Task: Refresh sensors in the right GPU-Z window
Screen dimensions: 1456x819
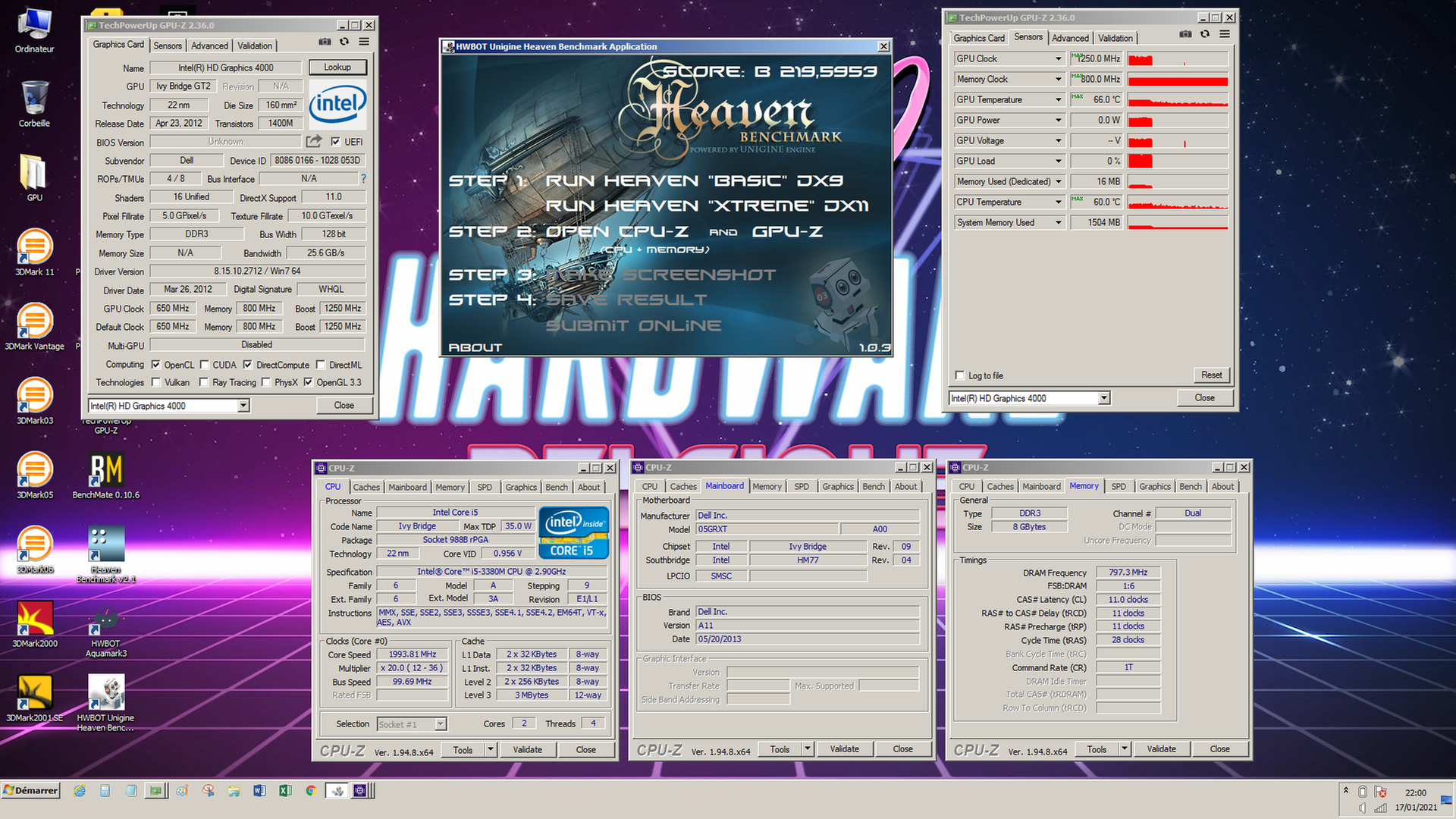Action: pos(1205,34)
